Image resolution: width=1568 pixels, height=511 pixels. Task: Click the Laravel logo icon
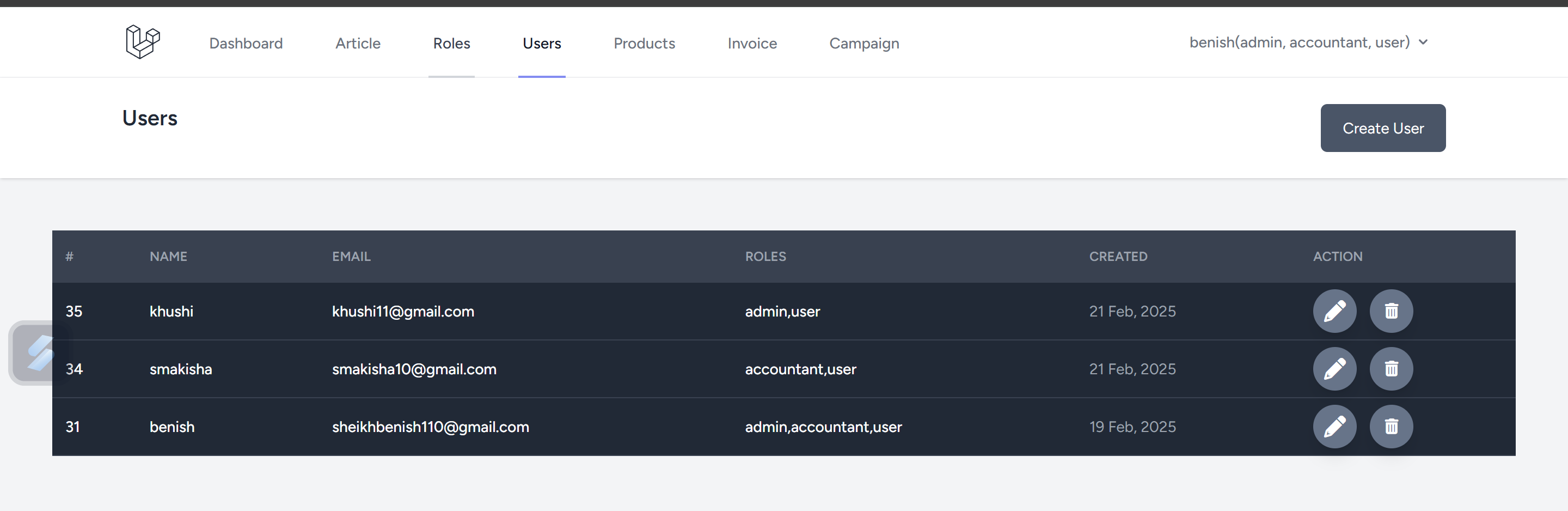[143, 42]
